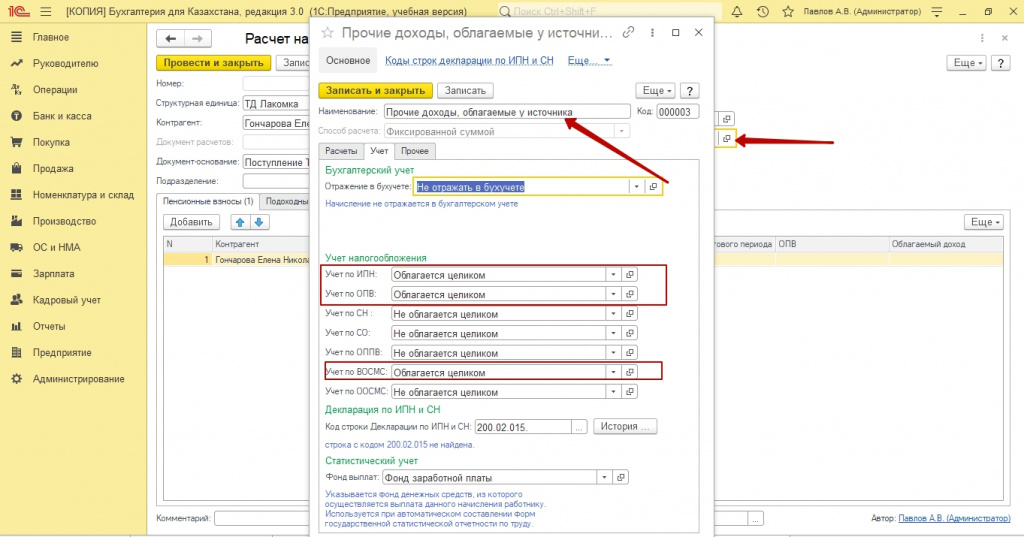Open the Отражение в бухучете item button

(x=652, y=187)
